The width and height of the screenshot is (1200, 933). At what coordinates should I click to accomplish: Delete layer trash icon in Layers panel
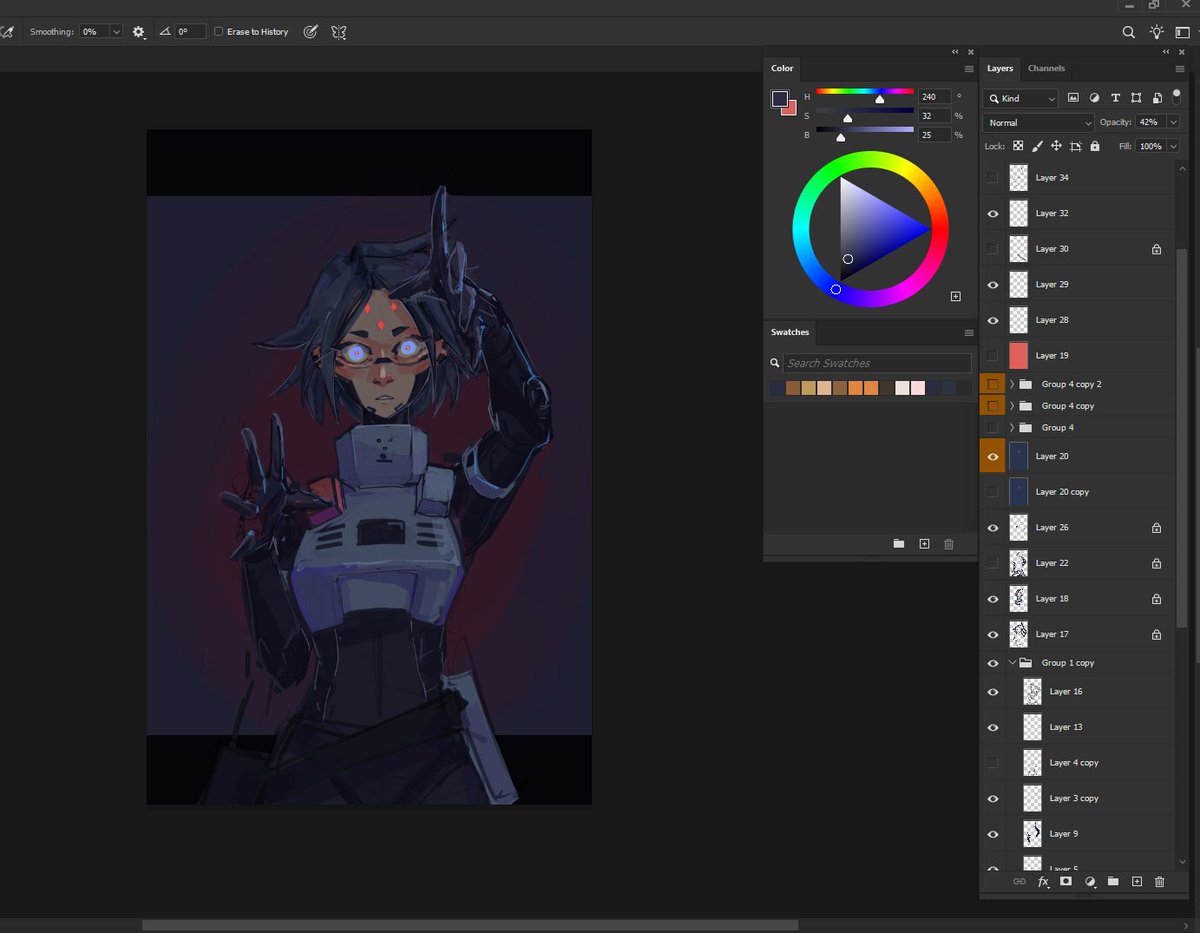1160,882
